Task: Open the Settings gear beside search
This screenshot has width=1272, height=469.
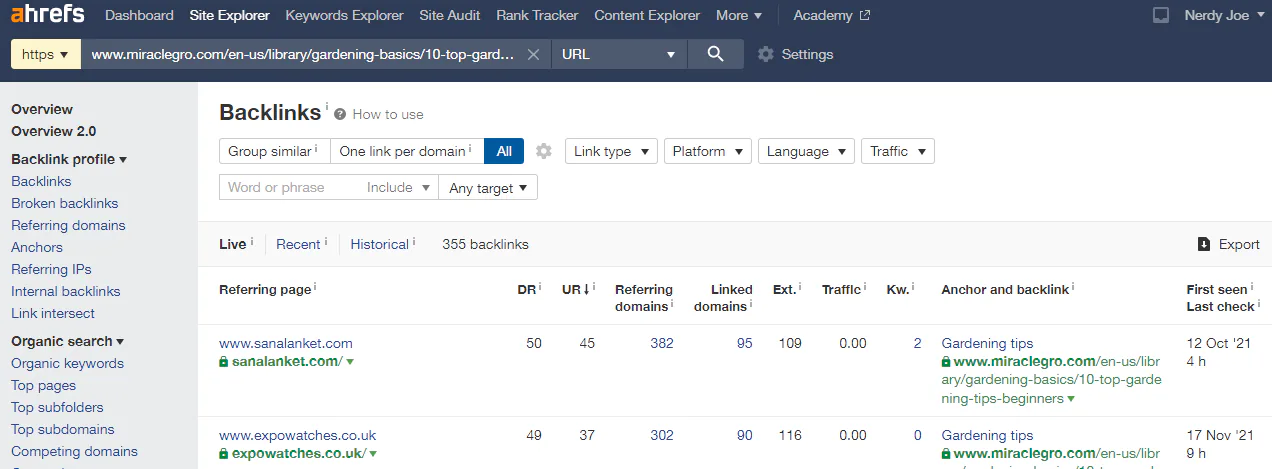Action: click(x=766, y=54)
